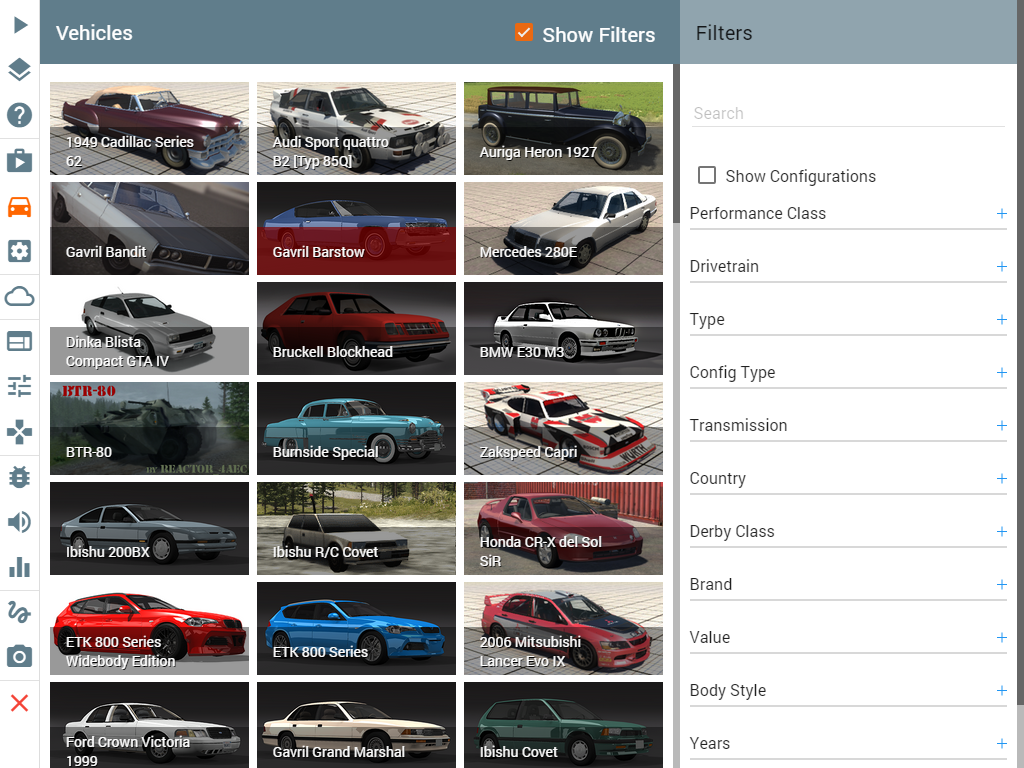Expand the Config Type filter
Viewport: 1024px width, 768px height.
[848, 372]
